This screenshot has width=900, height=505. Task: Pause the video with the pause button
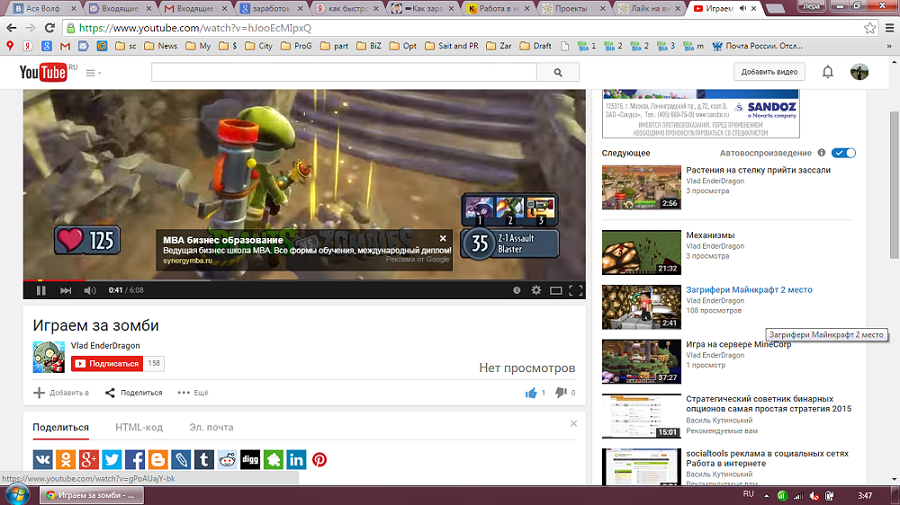click(x=41, y=290)
